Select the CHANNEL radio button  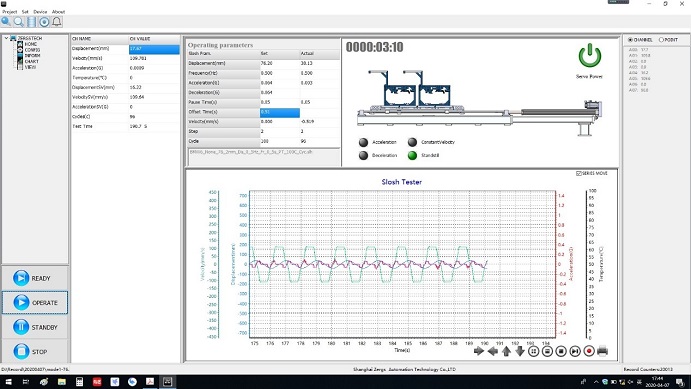tap(630, 40)
